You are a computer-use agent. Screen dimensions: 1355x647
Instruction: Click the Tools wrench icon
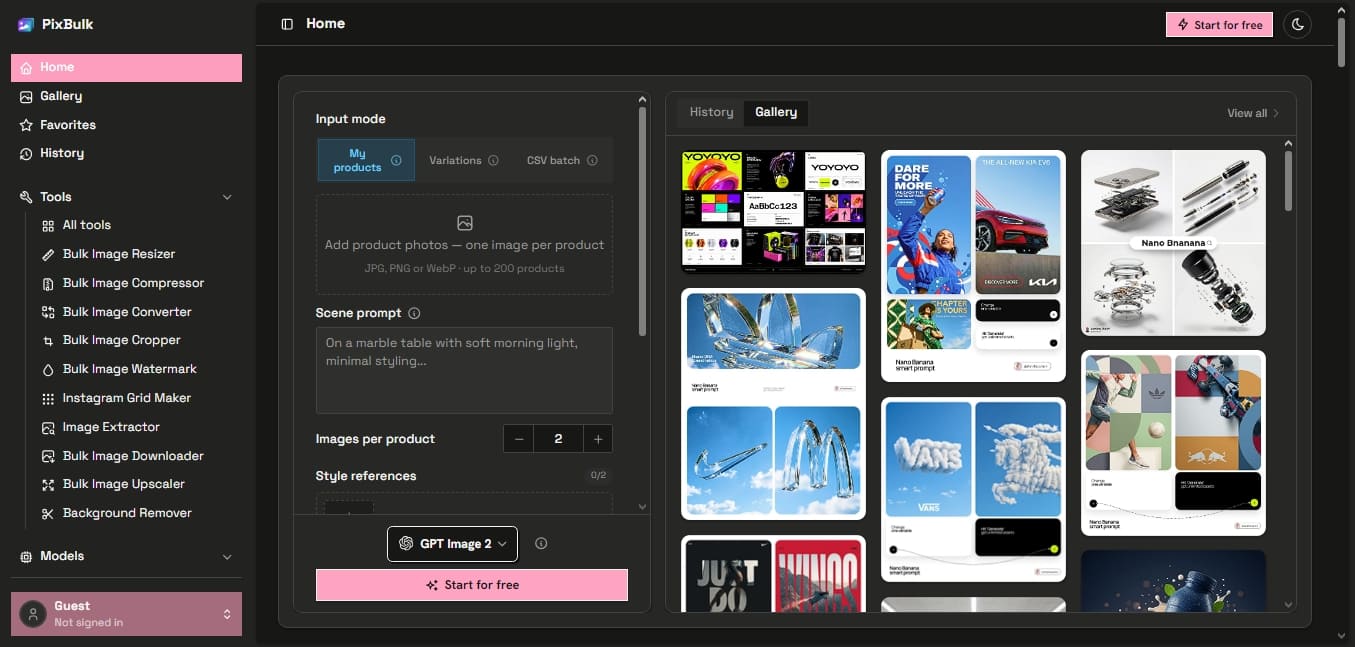[26, 198]
